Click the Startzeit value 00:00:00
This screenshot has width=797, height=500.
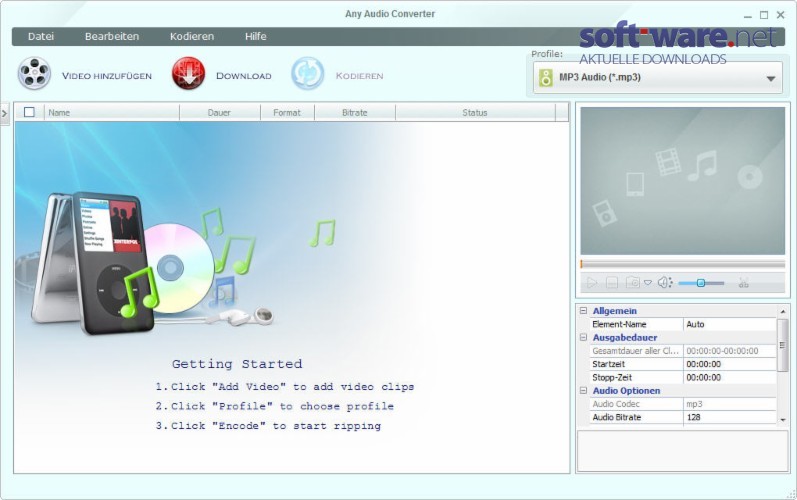[729, 364]
